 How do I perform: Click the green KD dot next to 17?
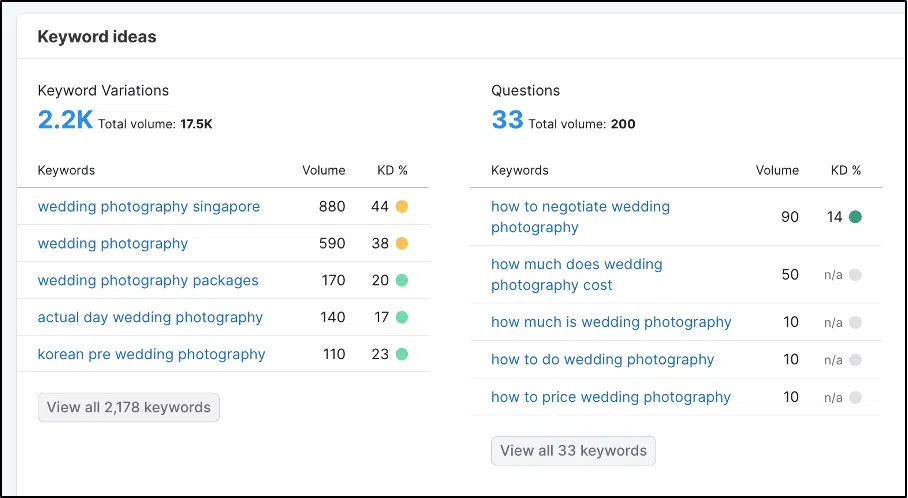[402, 317]
